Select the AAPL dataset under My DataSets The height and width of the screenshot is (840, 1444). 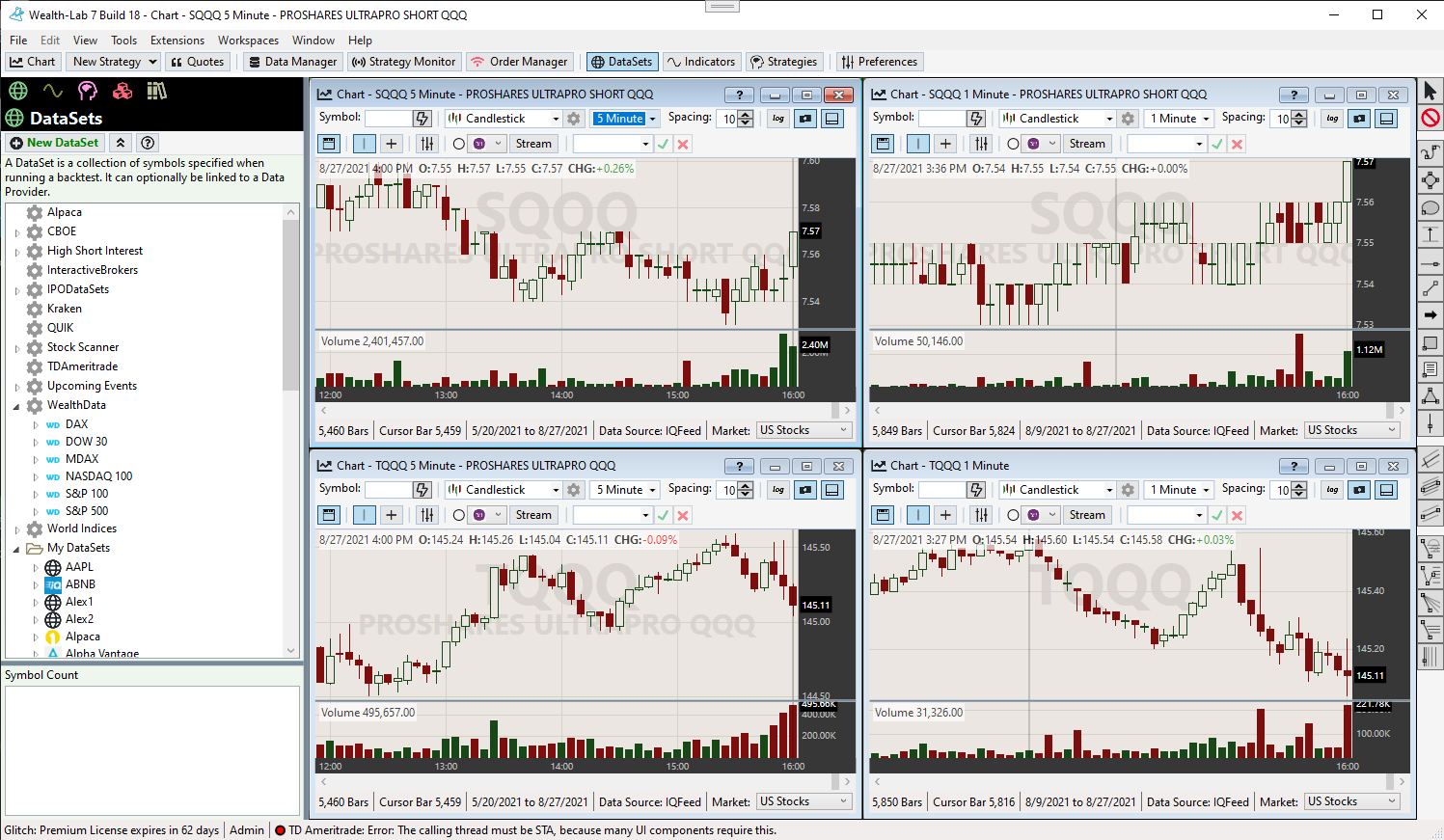pos(79,567)
